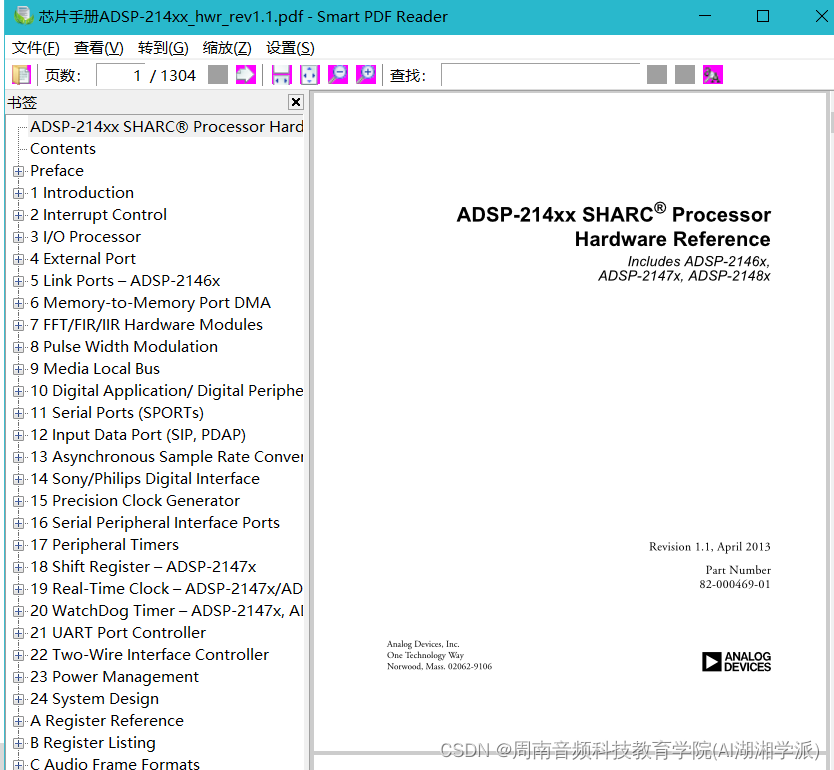Open the Contents bookmark

tap(63, 149)
